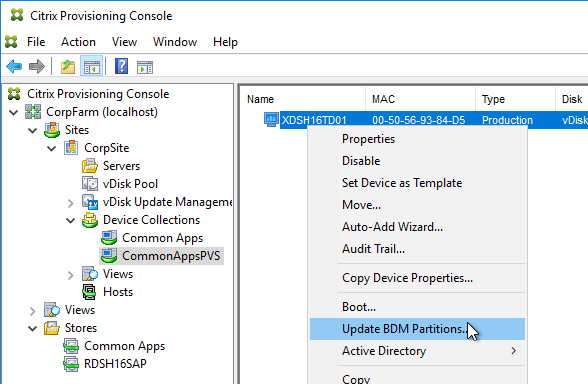
Task: Select the root Citrix Provisioning Console label
Action: (98, 94)
